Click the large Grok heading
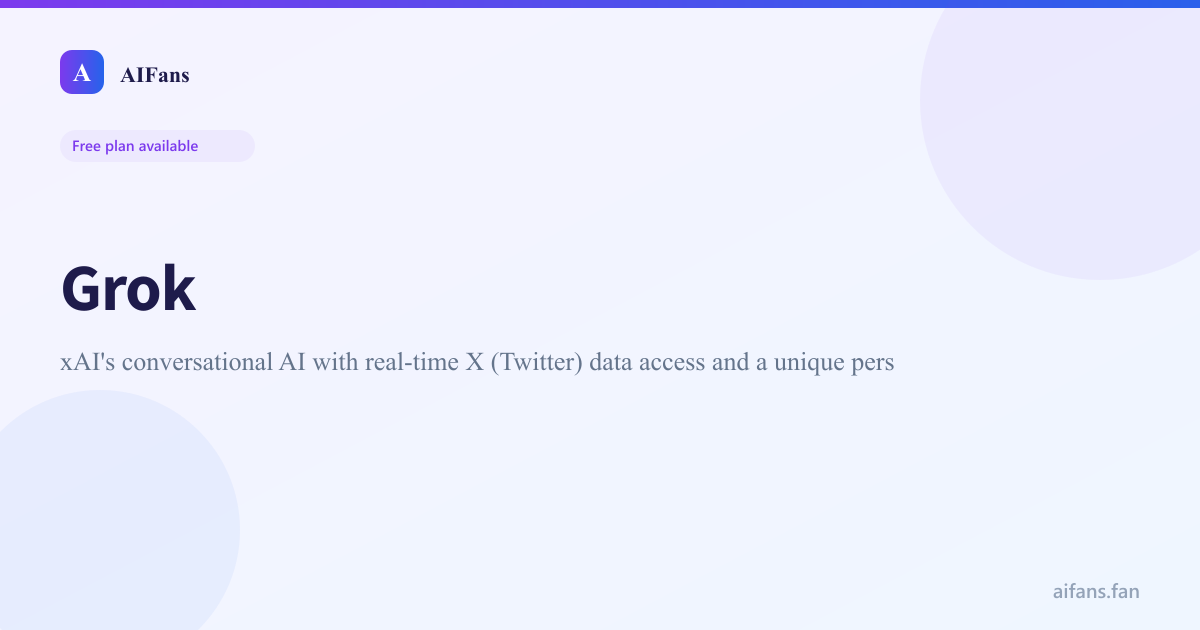Viewport: 1200px width, 630px height. point(128,290)
